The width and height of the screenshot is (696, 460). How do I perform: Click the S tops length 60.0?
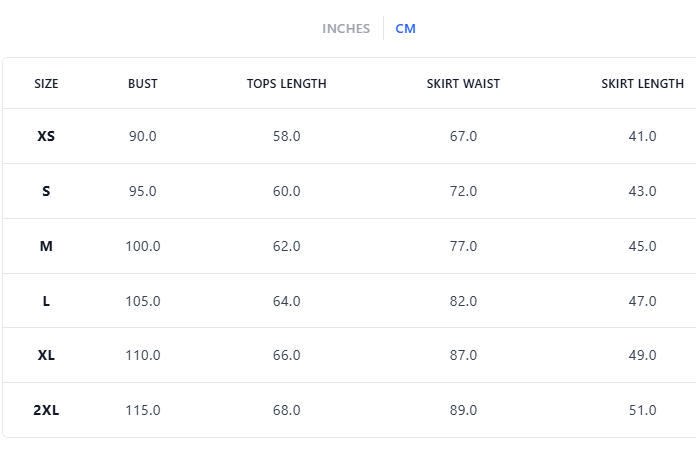pyautogui.click(x=287, y=191)
